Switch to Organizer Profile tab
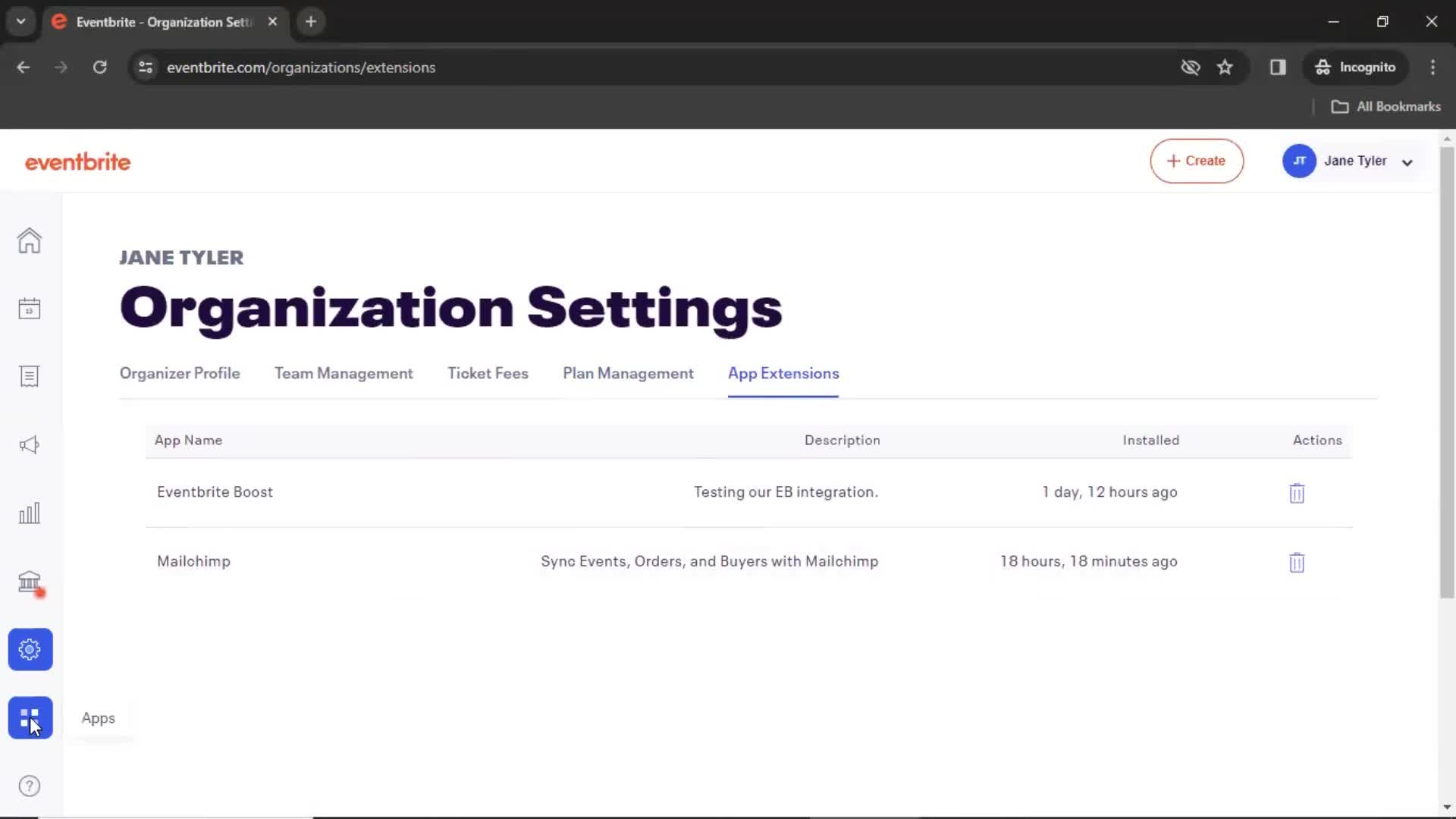This screenshot has width=1456, height=819. [x=180, y=373]
